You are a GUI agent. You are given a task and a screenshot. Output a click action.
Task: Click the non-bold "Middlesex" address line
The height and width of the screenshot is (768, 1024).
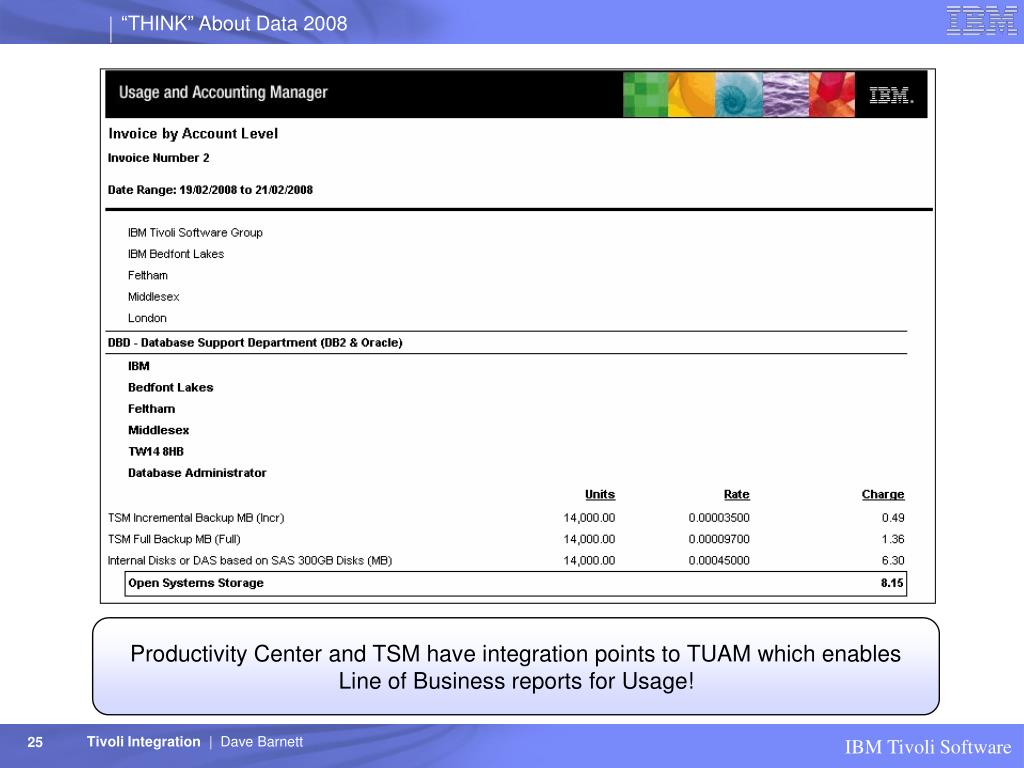153,297
